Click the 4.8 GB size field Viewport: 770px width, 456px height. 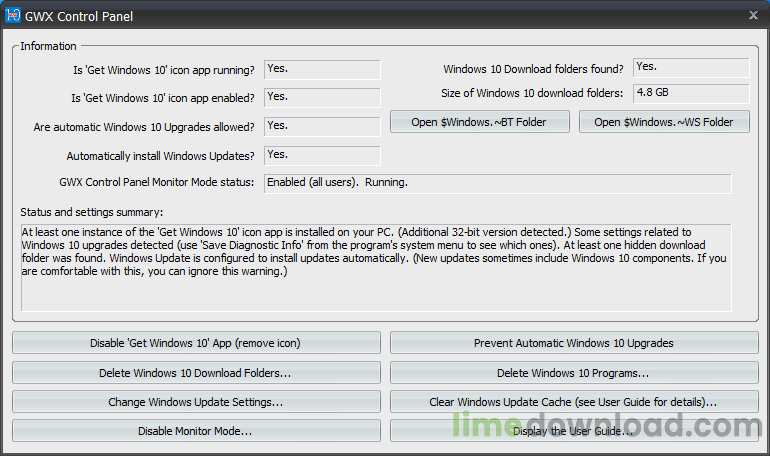[691, 93]
